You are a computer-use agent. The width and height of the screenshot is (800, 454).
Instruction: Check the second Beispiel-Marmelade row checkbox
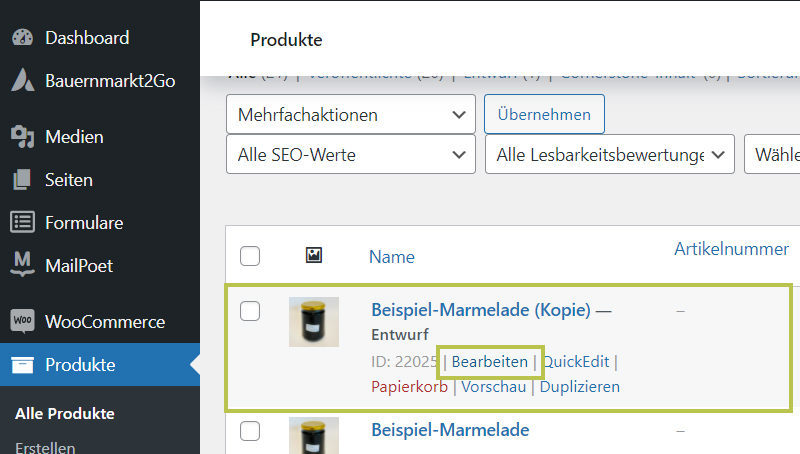pyautogui.click(x=250, y=431)
